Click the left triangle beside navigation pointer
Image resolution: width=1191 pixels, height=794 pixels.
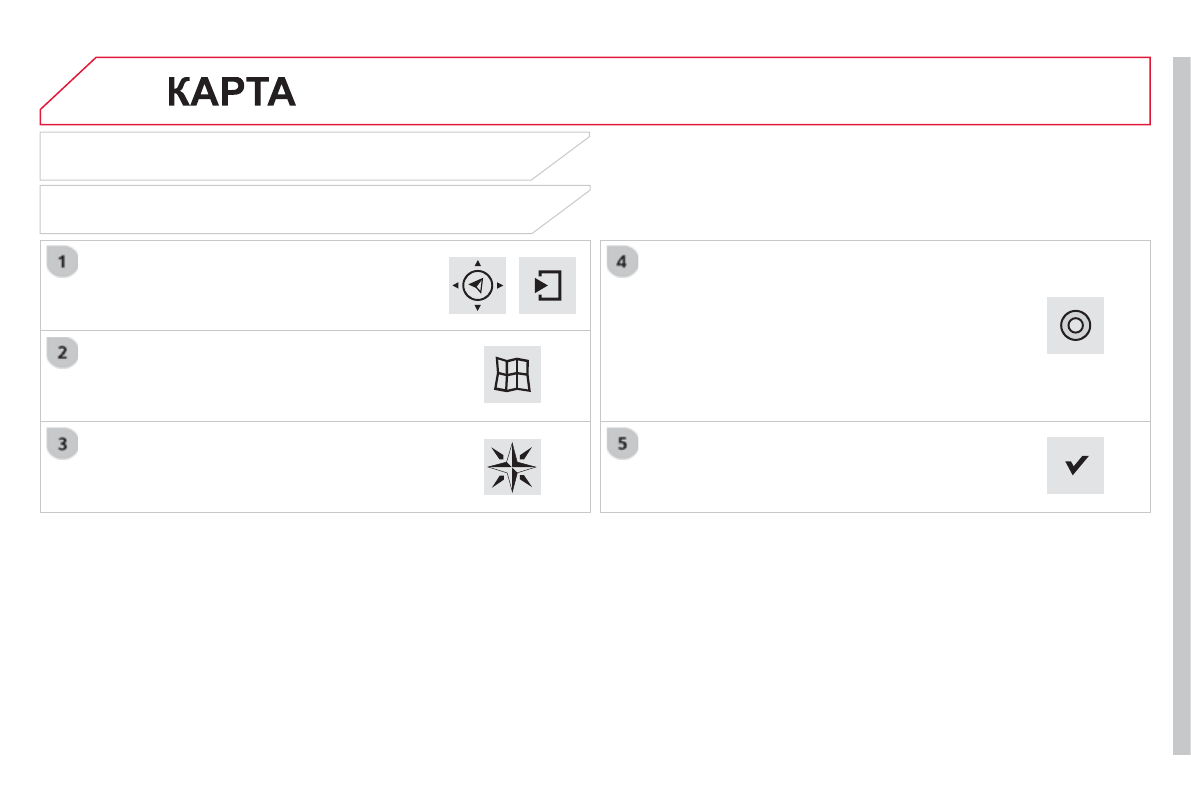pos(455,286)
